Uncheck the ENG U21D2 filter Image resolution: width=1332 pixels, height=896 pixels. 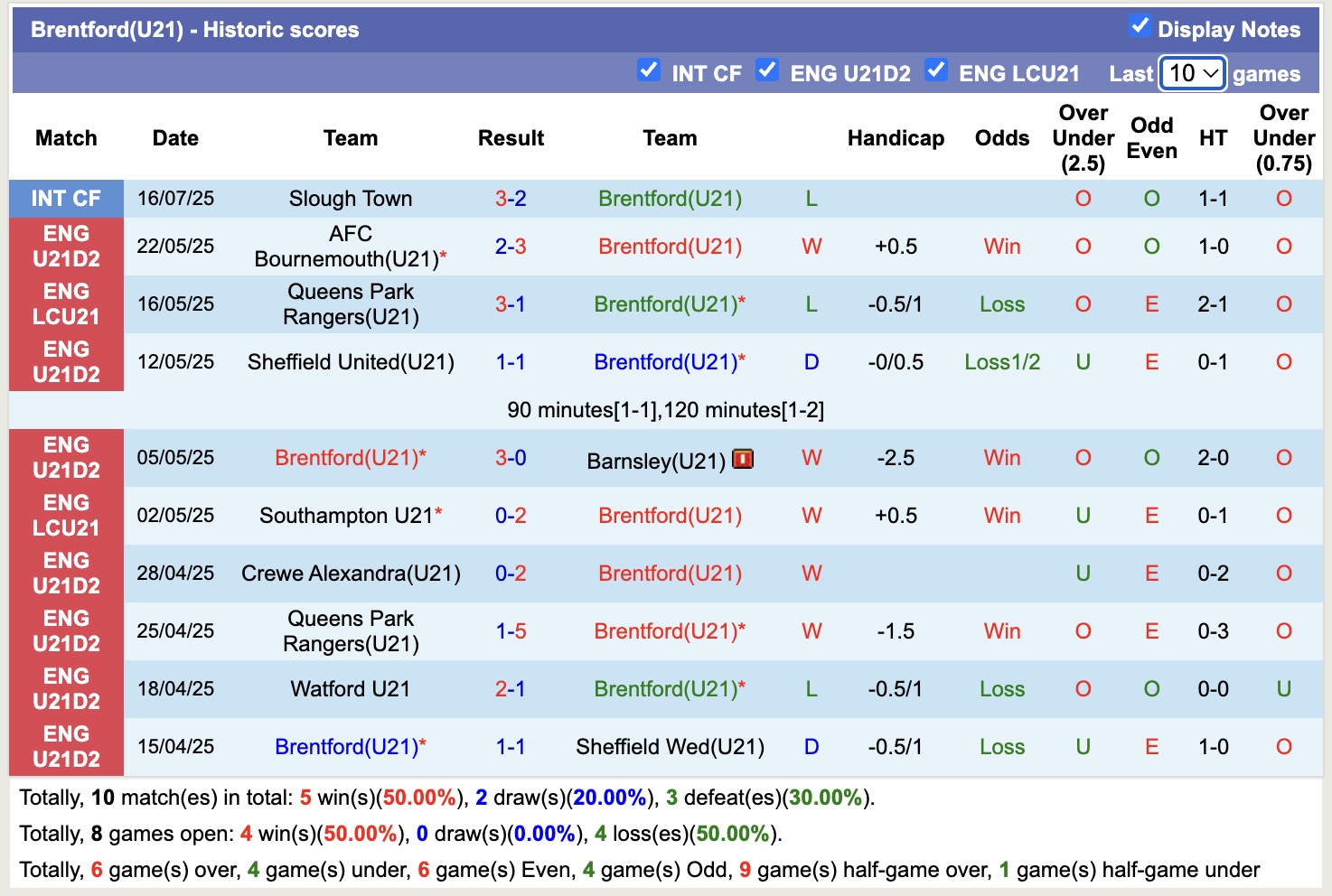point(768,70)
